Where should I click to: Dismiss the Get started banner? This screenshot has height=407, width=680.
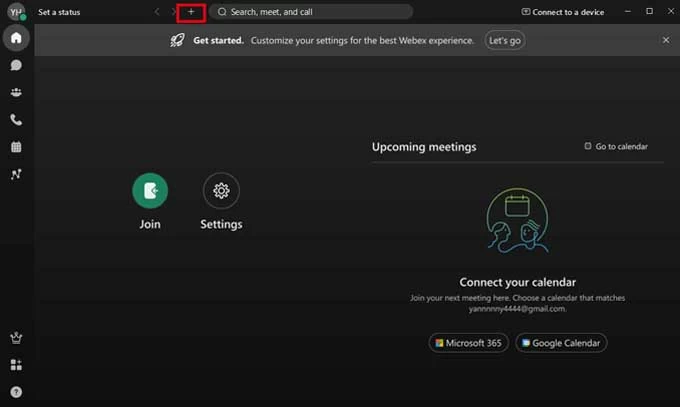coord(666,40)
